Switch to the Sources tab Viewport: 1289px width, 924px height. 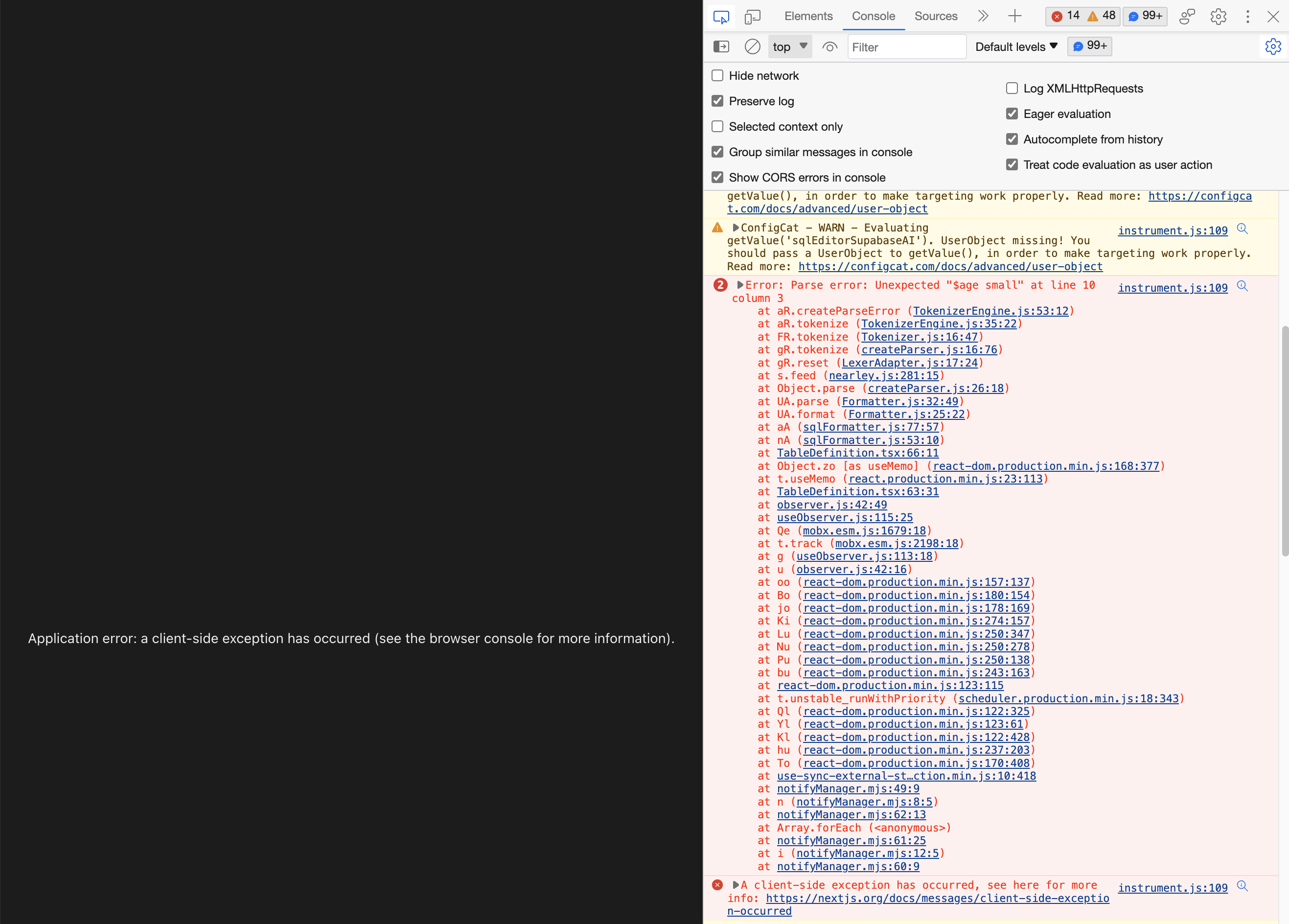[936, 17]
